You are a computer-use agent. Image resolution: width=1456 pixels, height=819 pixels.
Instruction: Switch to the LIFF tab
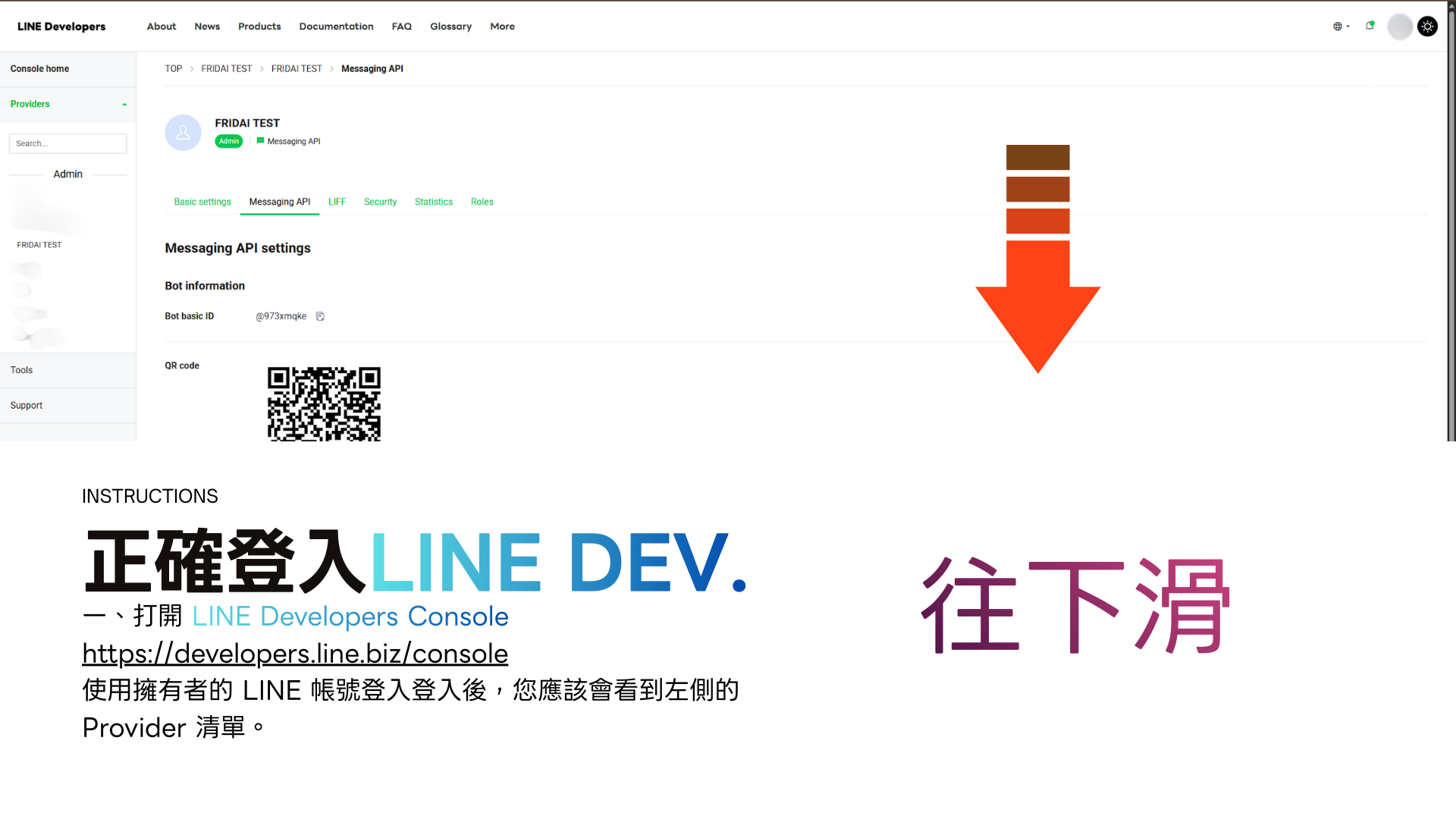pyautogui.click(x=337, y=202)
